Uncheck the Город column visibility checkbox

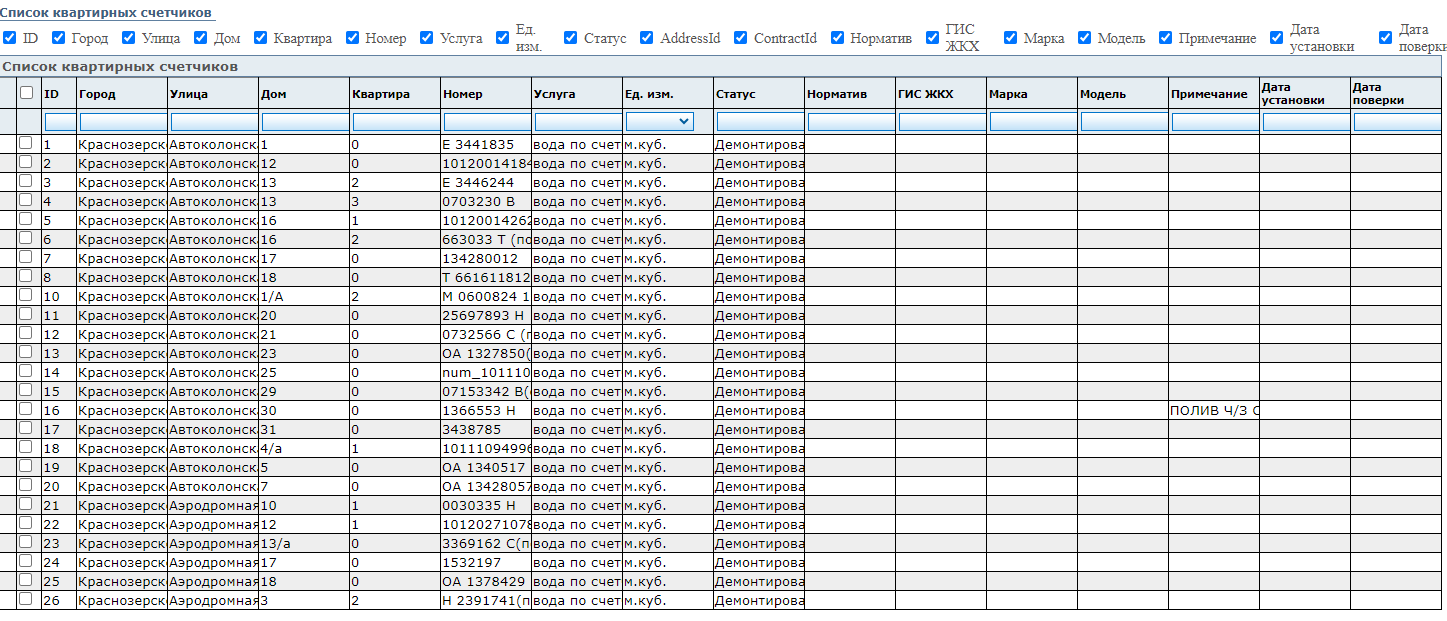coord(58,38)
